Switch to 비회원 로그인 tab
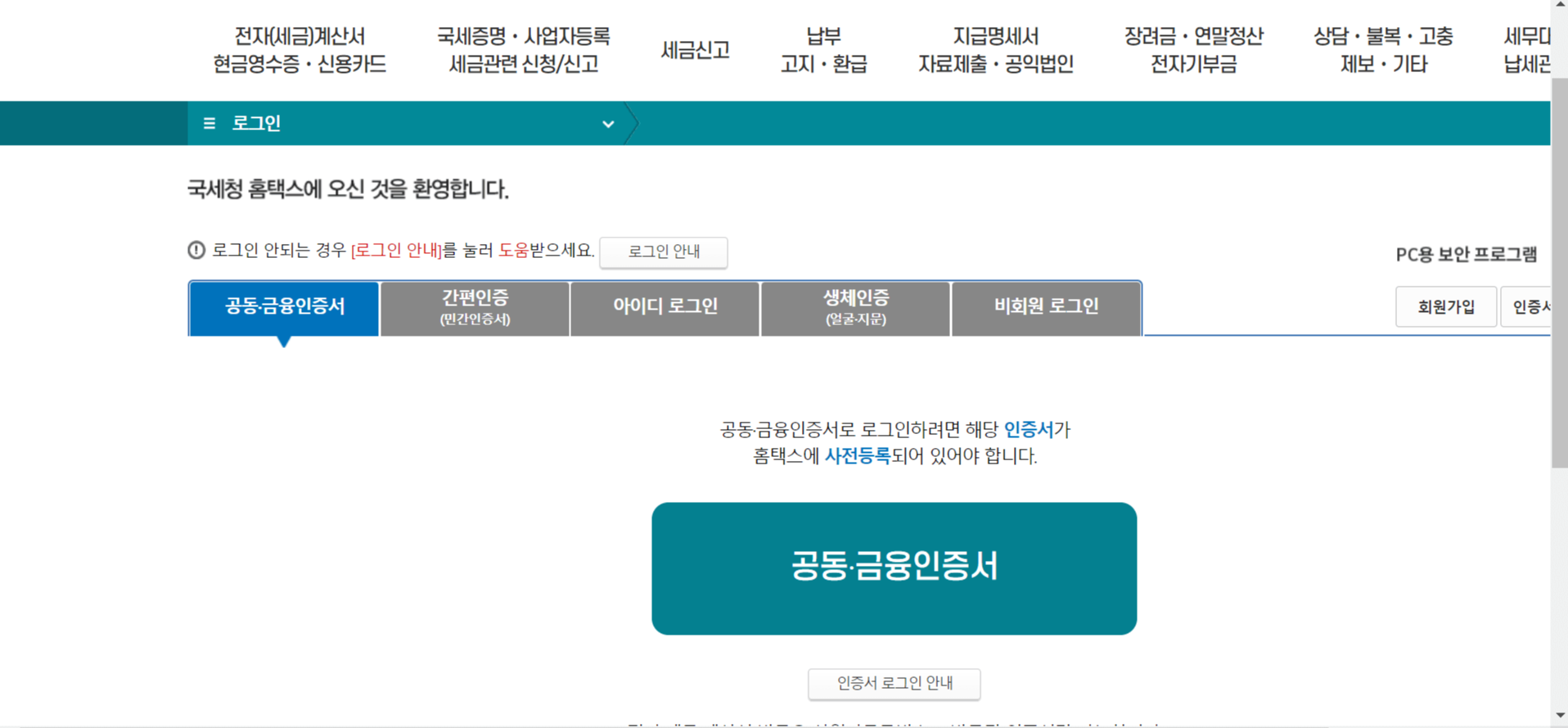This screenshot has height=728, width=1568. (1046, 308)
